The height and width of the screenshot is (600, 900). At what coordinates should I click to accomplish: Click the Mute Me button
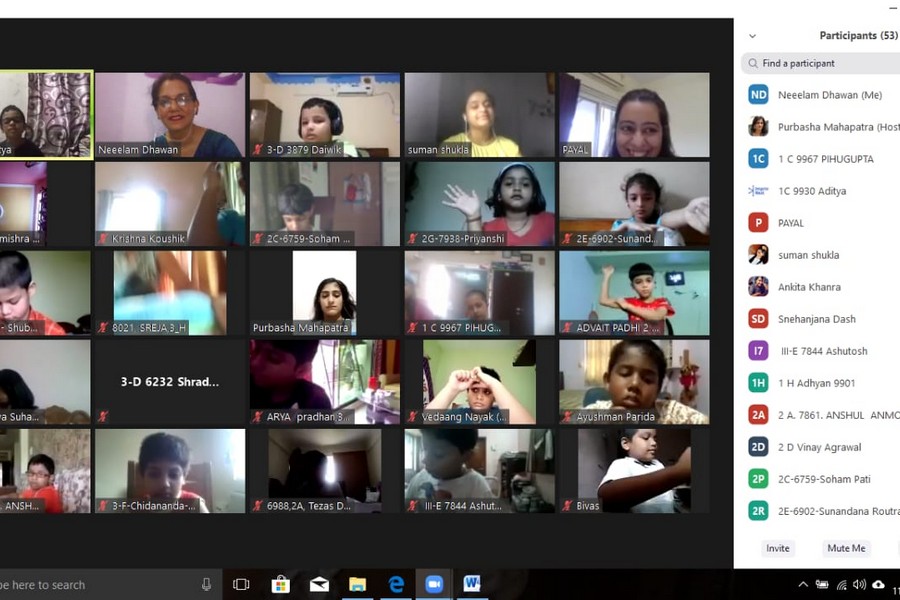pos(846,548)
